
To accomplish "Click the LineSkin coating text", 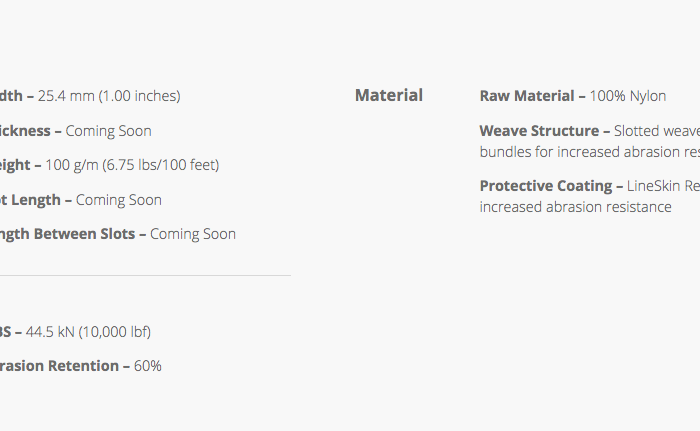I will [662, 186].
